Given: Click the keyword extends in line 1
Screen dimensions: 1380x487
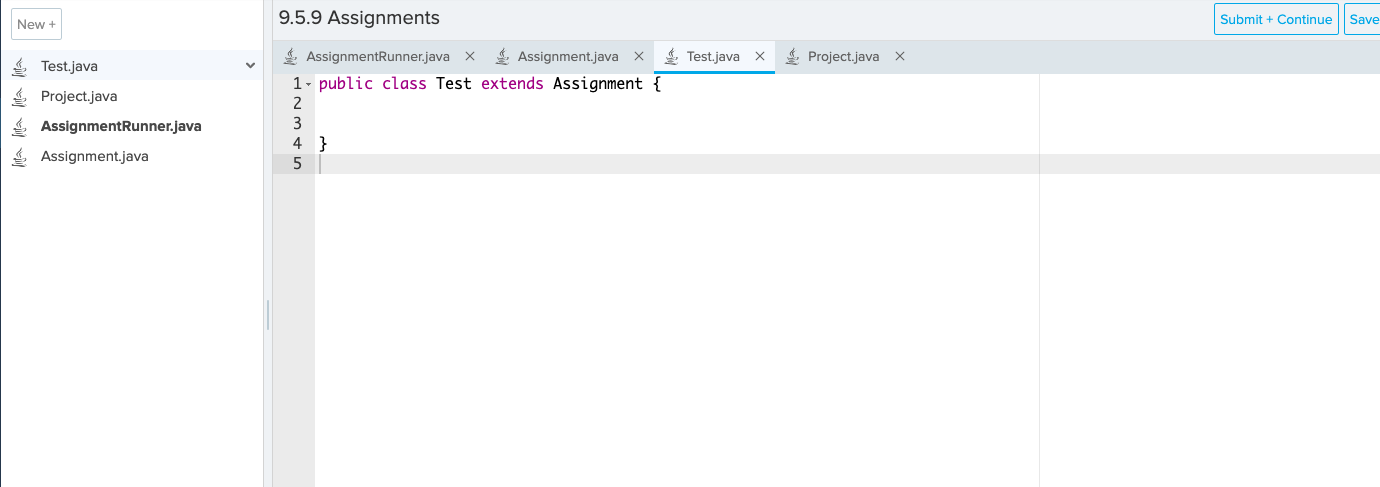Looking at the screenshot, I should 512,84.
